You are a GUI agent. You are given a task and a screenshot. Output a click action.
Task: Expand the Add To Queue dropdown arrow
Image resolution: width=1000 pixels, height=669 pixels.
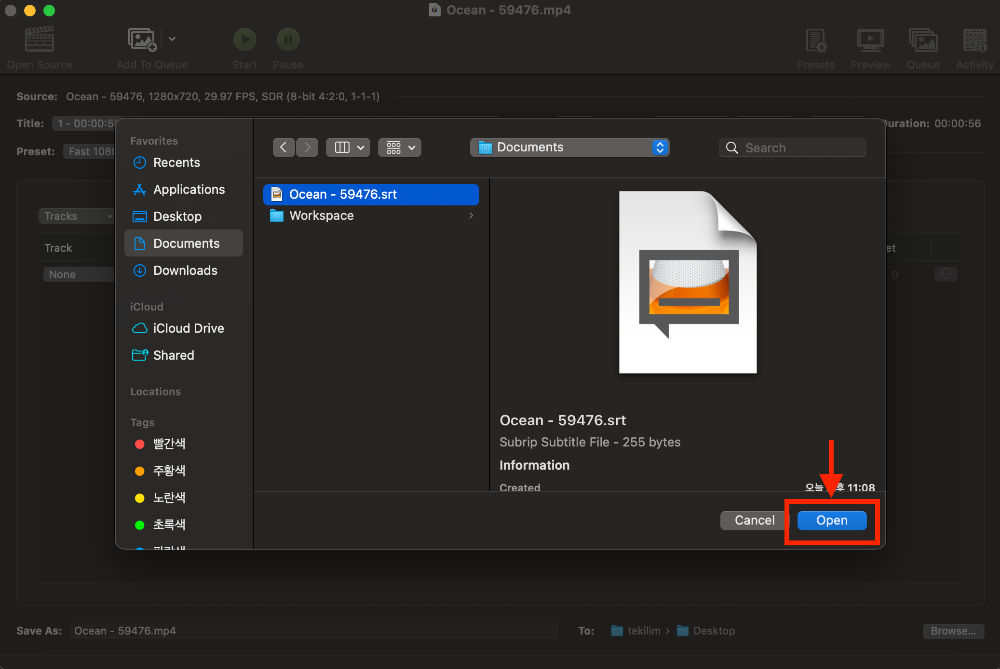tap(172, 39)
